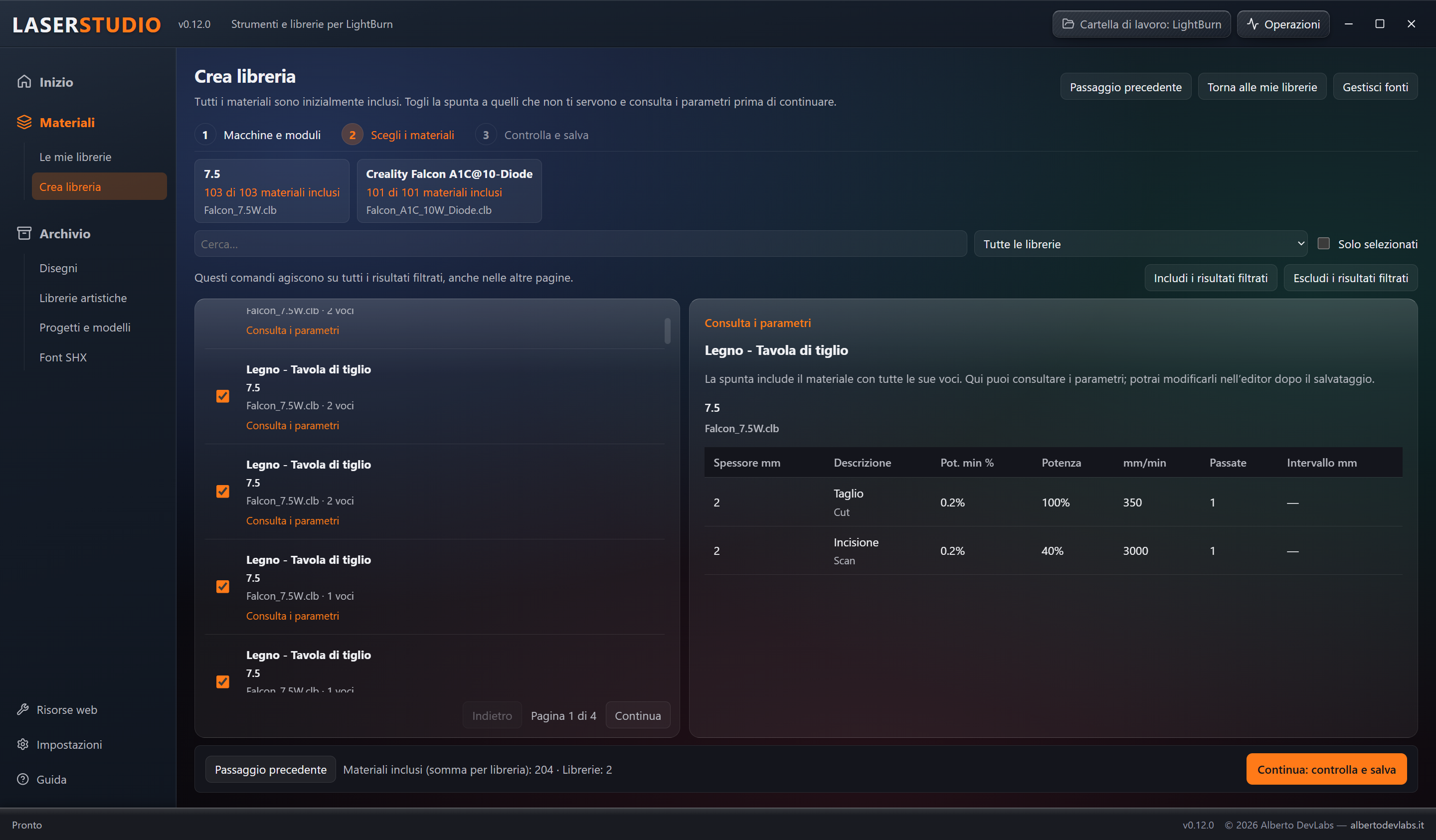Uncheck the second Legno - Tavola di tiglio with 2 voci
Viewport: 1436px width, 840px height.
pyautogui.click(x=223, y=491)
